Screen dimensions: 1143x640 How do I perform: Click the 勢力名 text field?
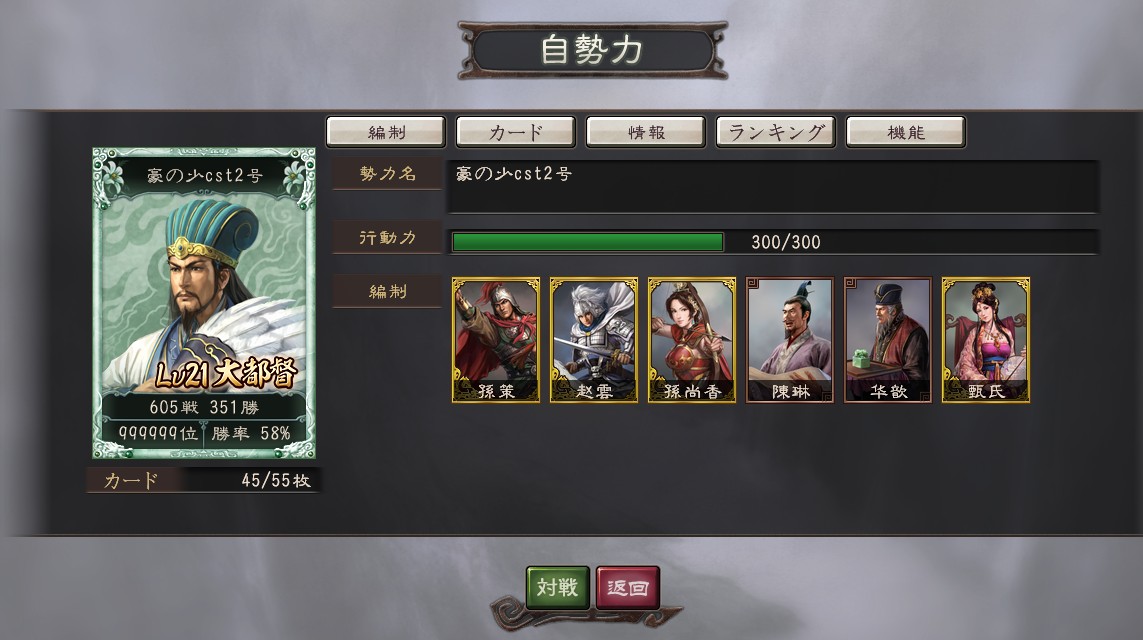pos(773,187)
